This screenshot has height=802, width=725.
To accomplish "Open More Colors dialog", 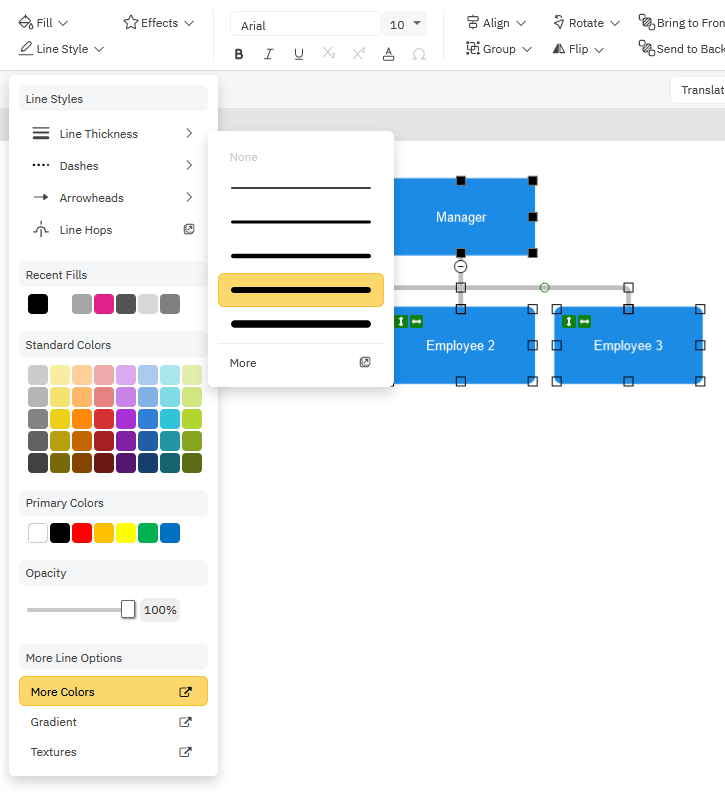I will [113, 692].
